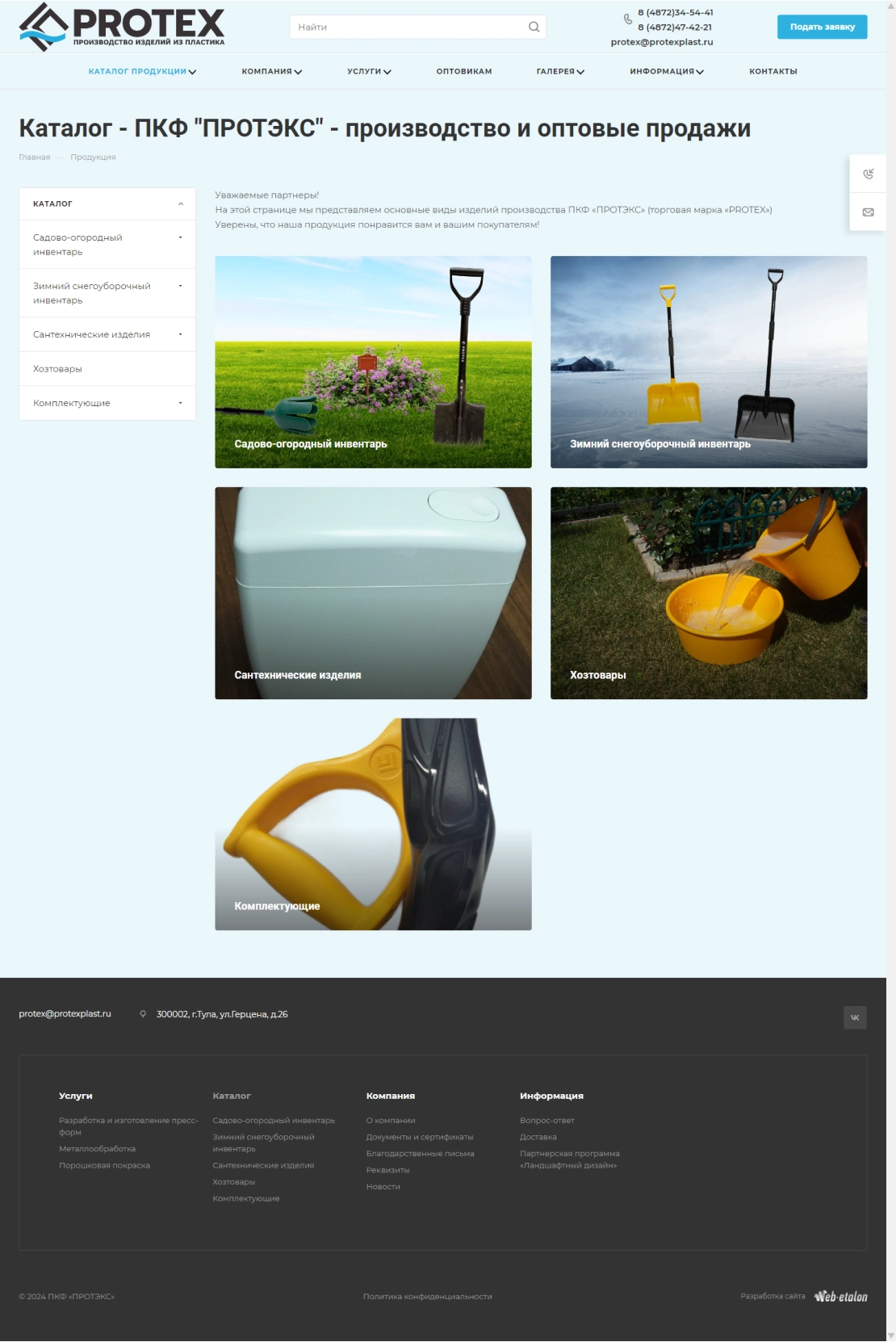Click the footer email protex@protexplast.ru

(x=65, y=1014)
